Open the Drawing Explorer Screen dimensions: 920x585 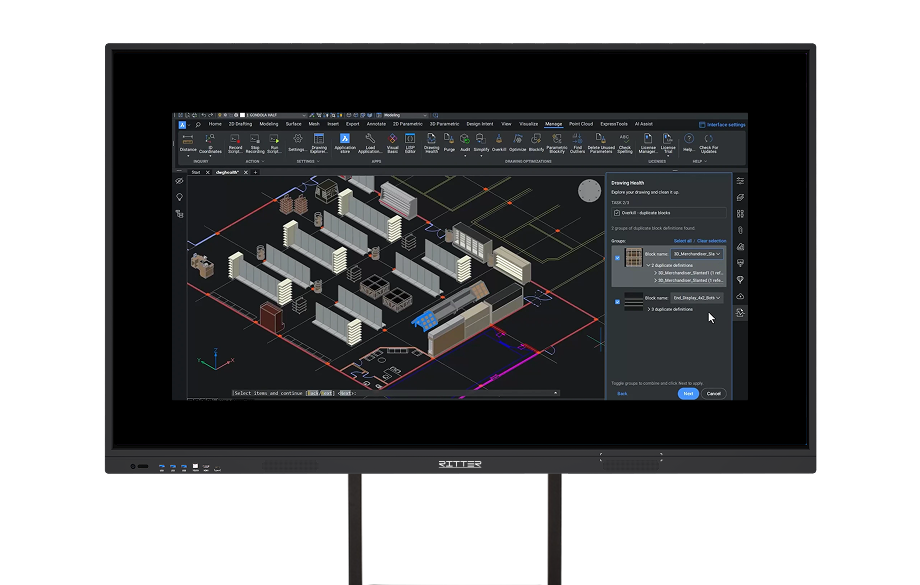coord(319,143)
